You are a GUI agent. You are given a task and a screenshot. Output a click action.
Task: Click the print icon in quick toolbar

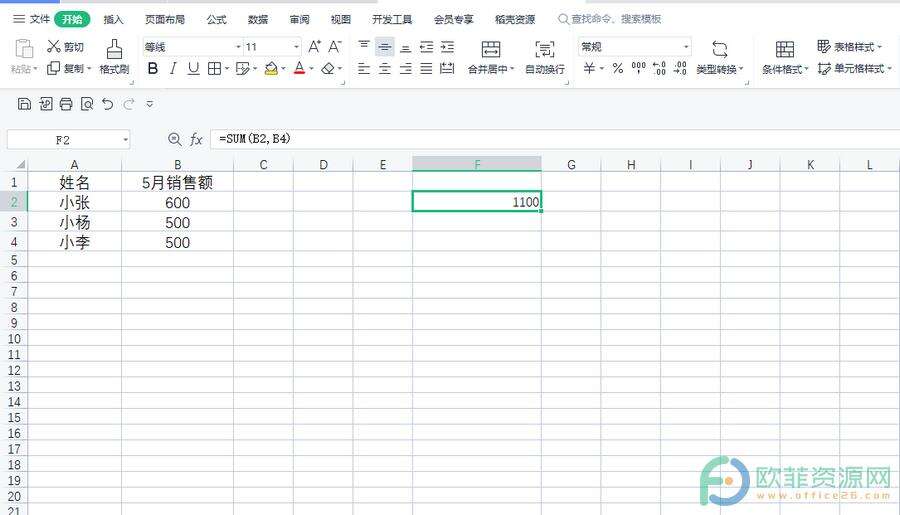point(66,104)
